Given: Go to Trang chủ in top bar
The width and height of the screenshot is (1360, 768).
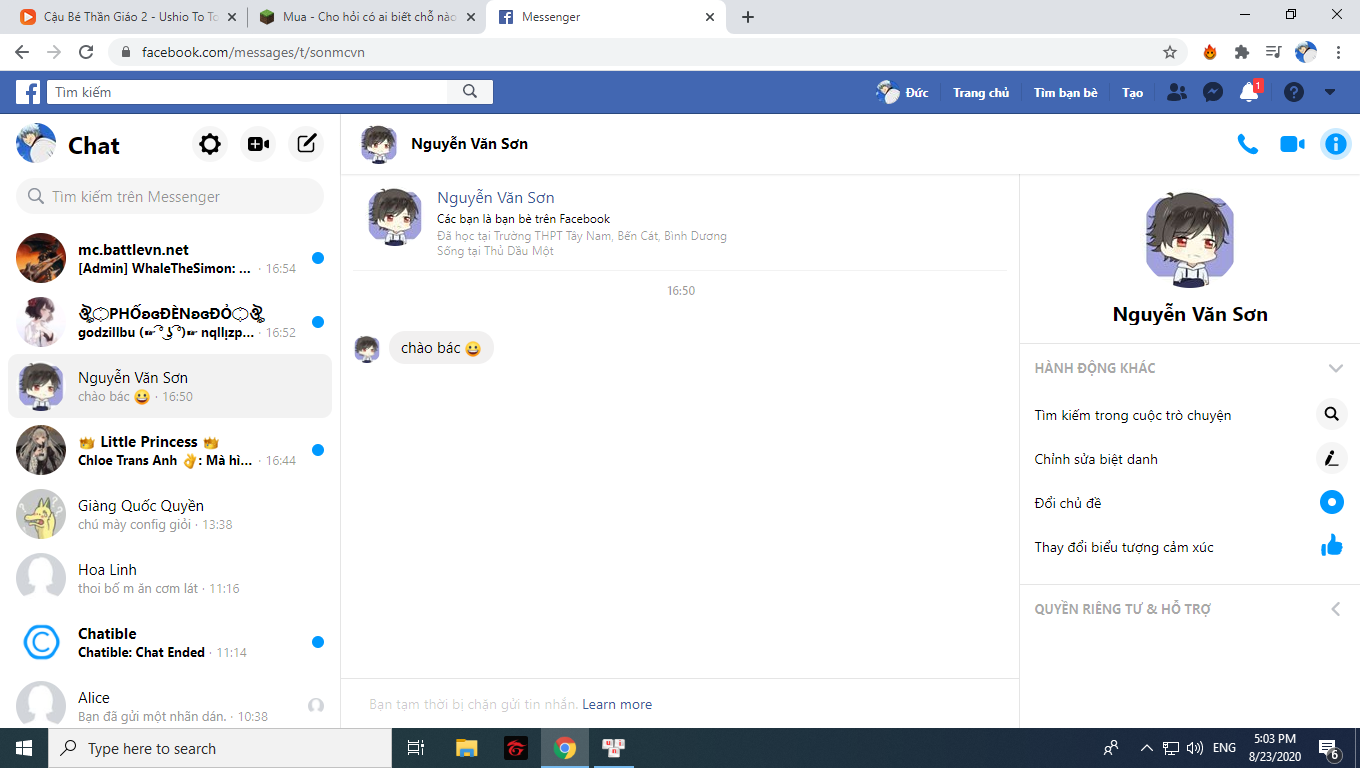Looking at the screenshot, I should click(x=980, y=92).
